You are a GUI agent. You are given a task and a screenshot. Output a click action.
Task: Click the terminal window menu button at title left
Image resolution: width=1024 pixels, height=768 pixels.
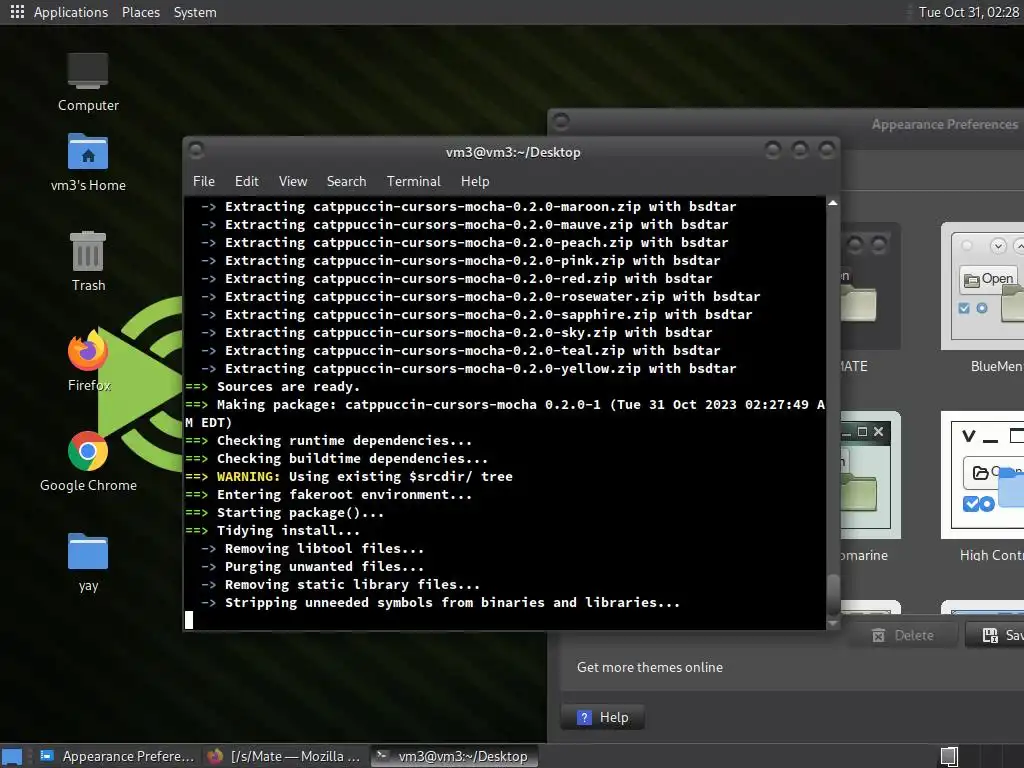(196, 150)
